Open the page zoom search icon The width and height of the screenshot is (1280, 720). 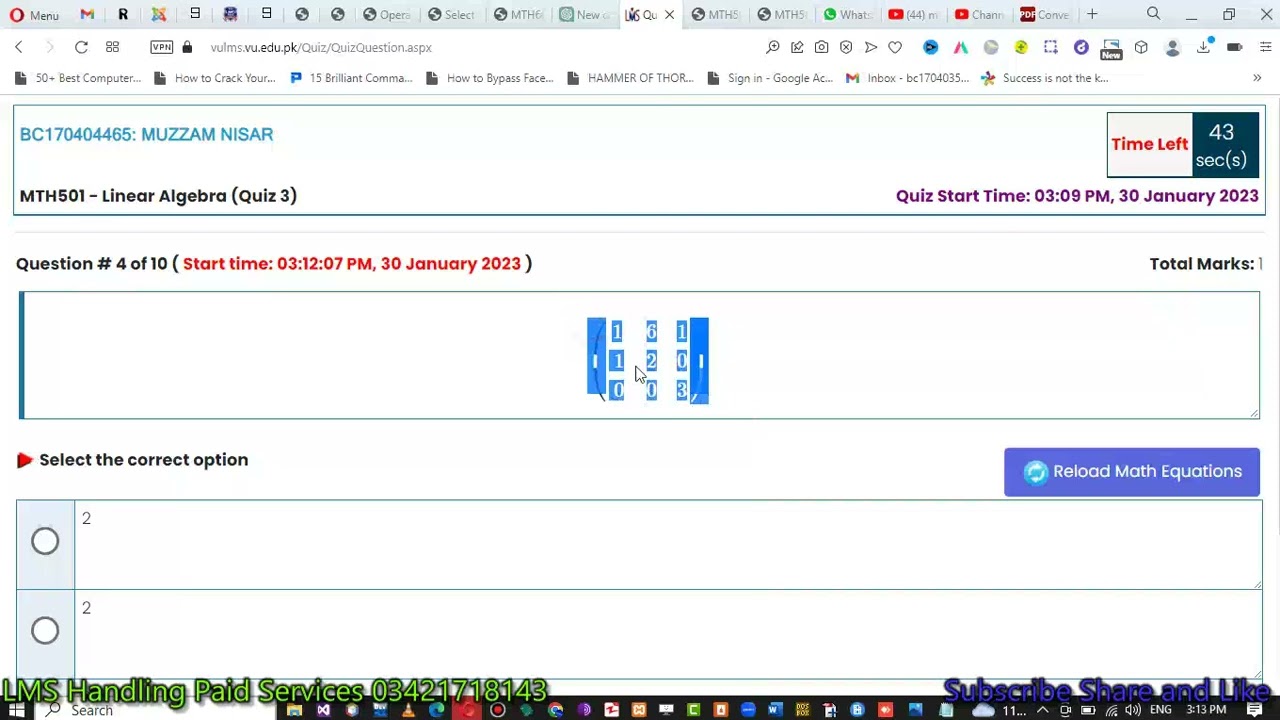(x=773, y=47)
